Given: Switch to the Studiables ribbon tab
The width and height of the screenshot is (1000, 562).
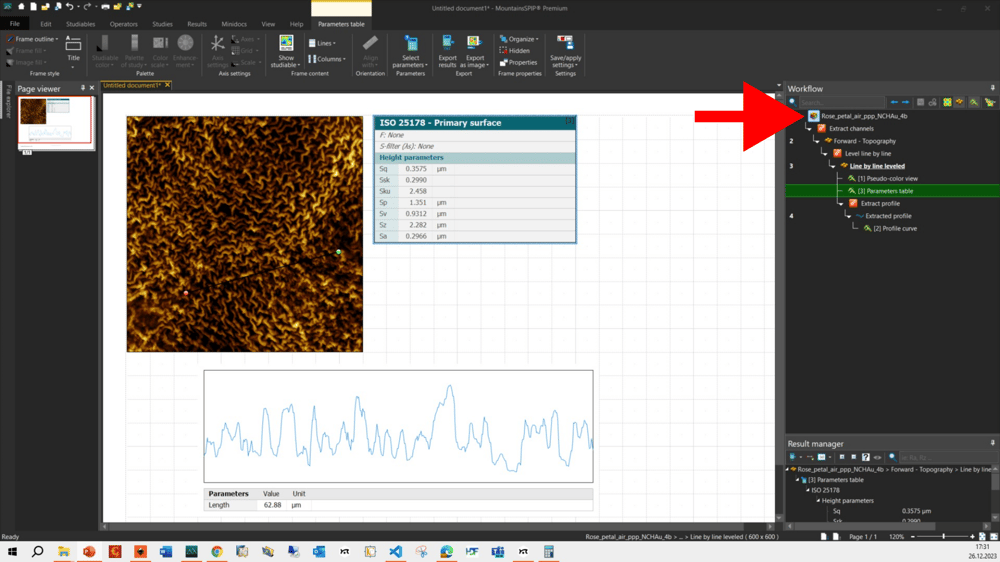Looking at the screenshot, I should tap(80, 24).
